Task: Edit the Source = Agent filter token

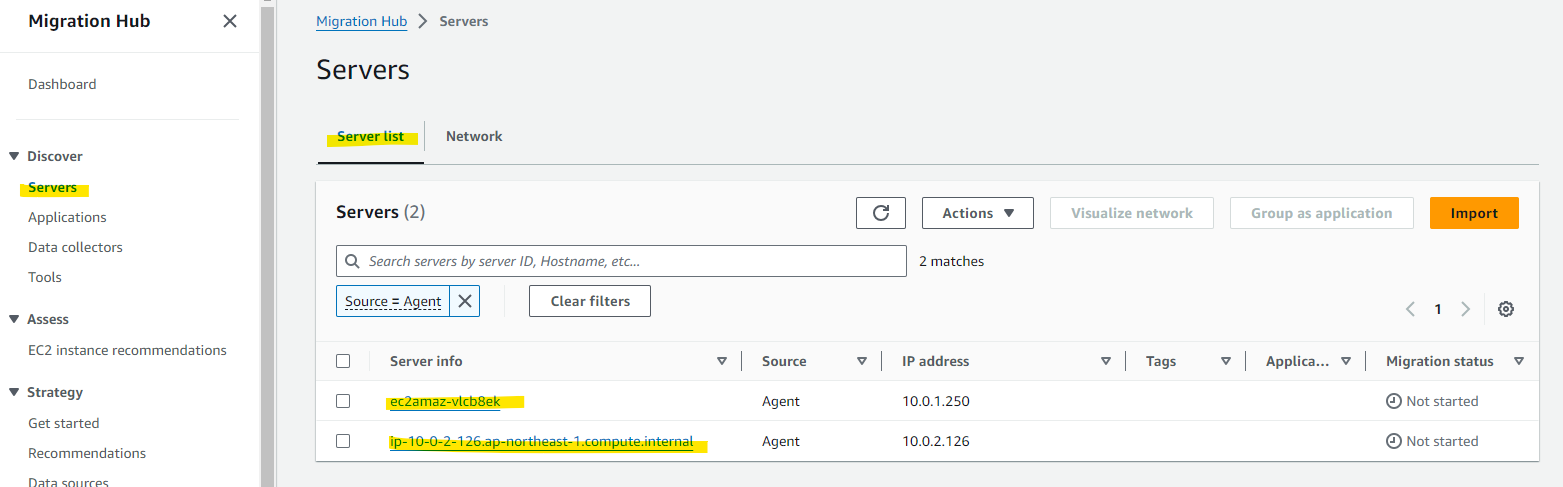Action: coord(393,301)
